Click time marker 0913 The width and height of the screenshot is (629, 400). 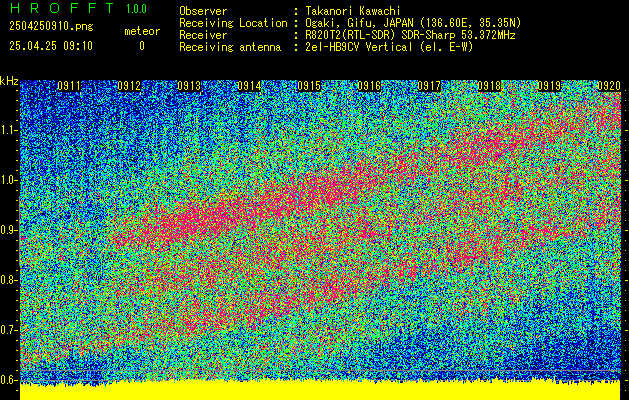tap(189, 86)
